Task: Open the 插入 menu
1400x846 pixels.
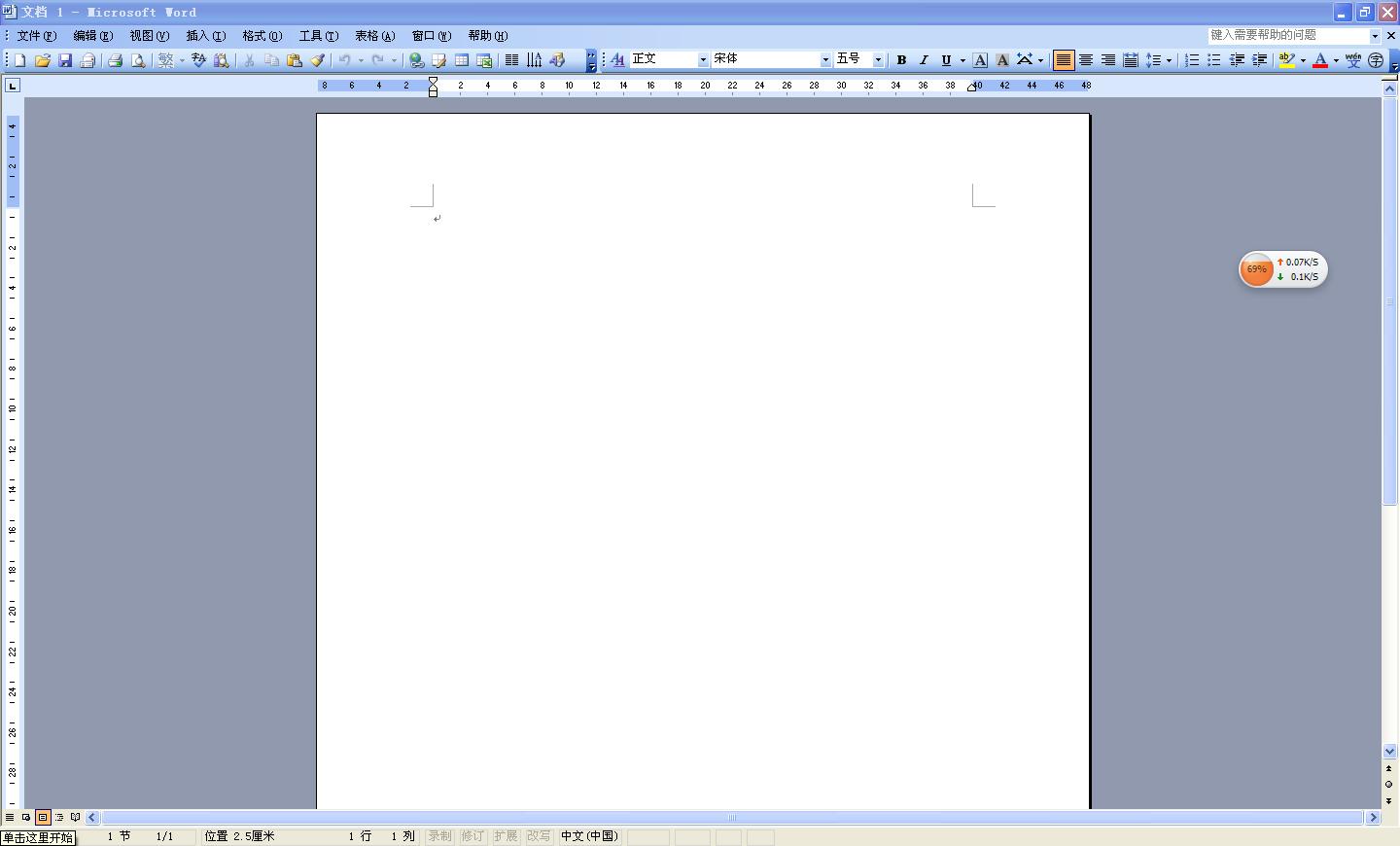Action: coord(206,36)
